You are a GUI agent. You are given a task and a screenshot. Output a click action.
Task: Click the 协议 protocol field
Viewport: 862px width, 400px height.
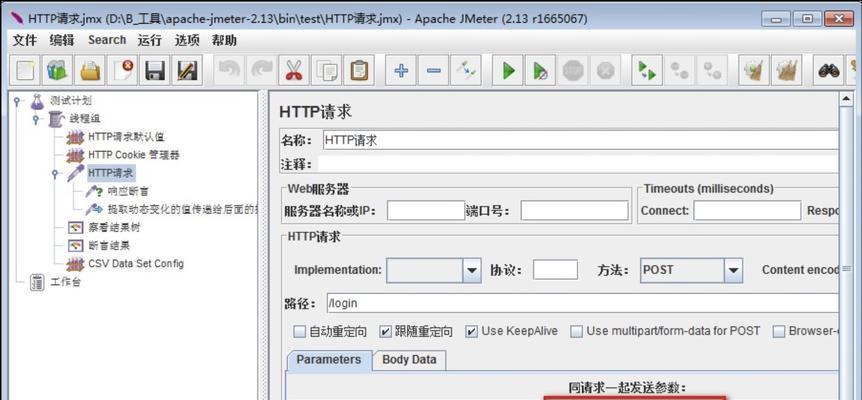point(555,270)
